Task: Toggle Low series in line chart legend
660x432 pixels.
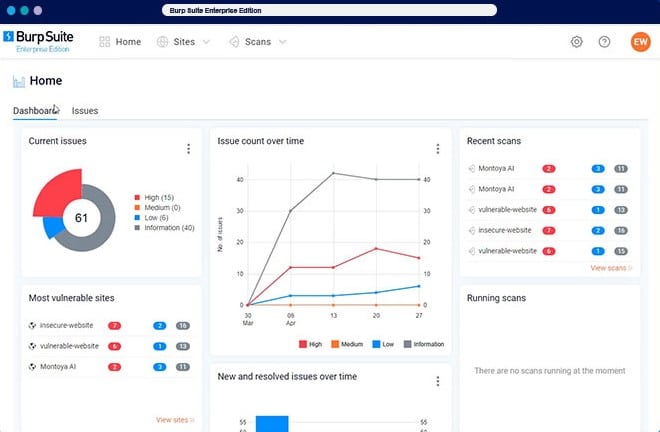Action: coord(383,344)
